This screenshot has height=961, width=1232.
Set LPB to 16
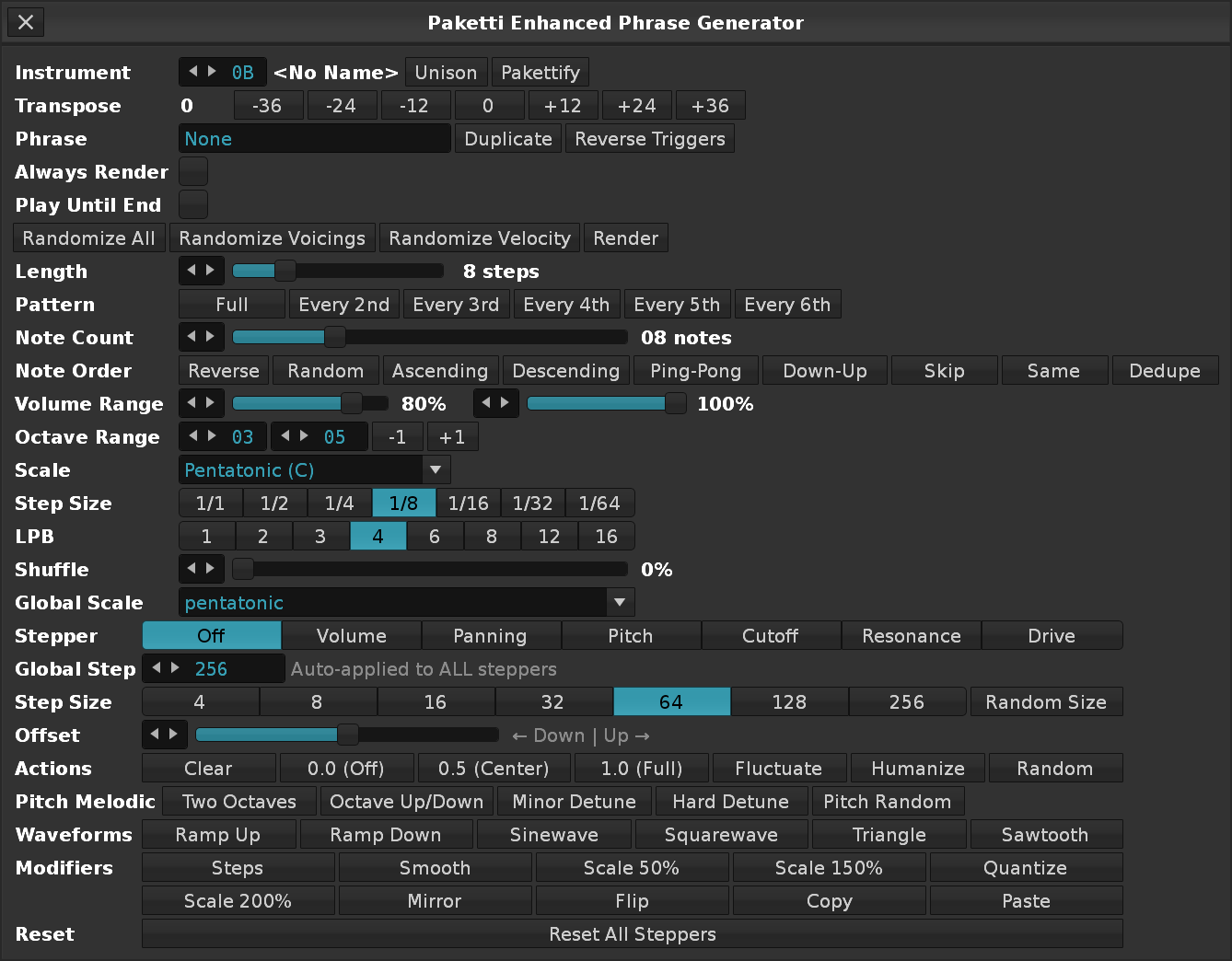[x=607, y=537]
